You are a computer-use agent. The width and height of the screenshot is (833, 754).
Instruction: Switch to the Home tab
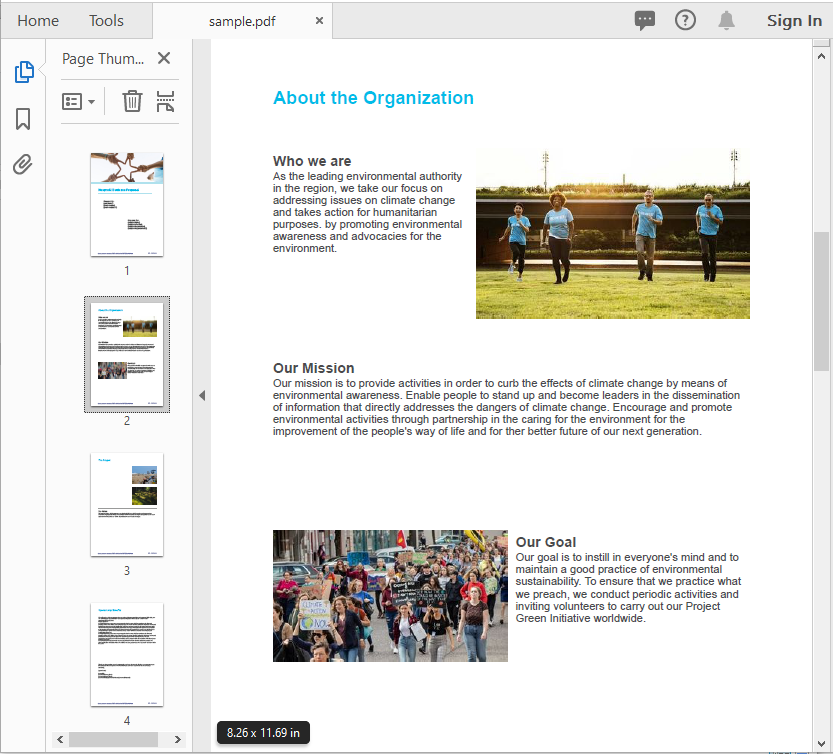click(x=38, y=20)
